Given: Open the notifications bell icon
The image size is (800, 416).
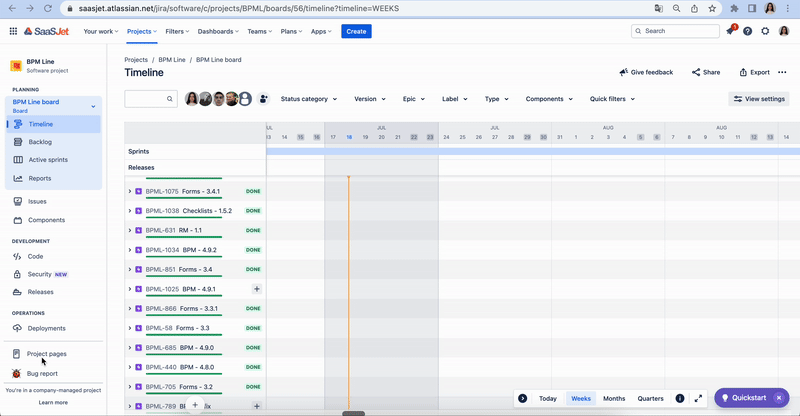Looking at the screenshot, I should (729, 31).
